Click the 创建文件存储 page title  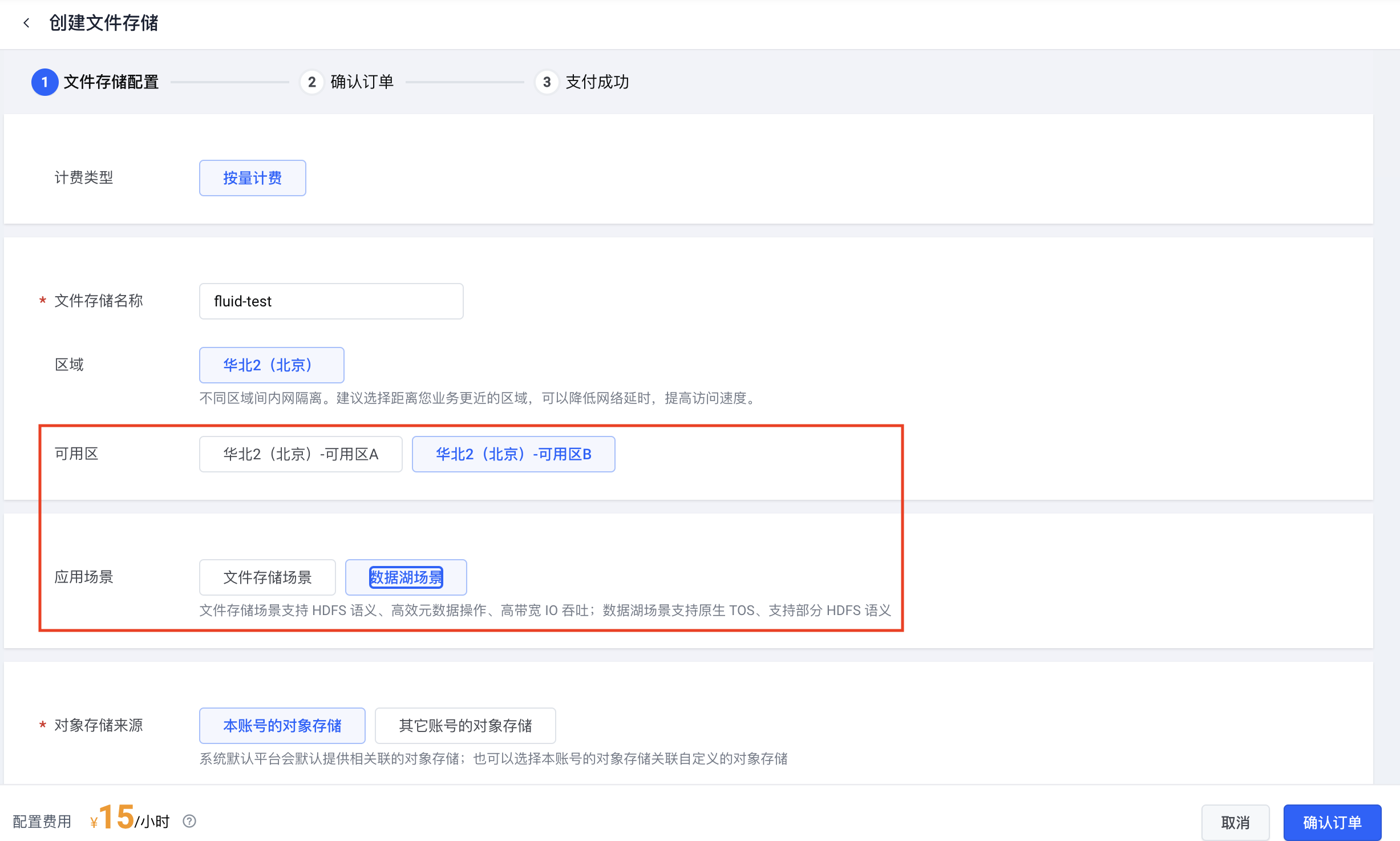tap(104, 23)
